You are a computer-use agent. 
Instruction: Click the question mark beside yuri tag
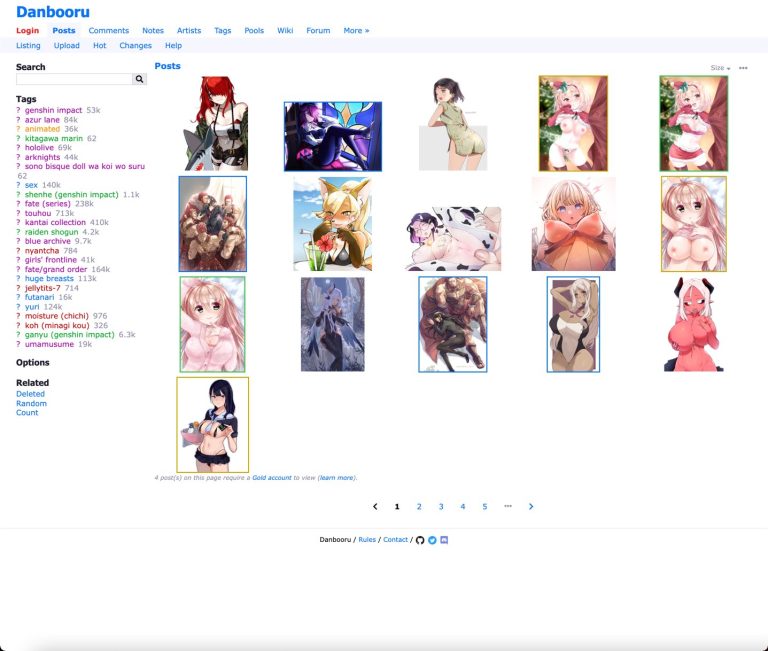point(18,307)
